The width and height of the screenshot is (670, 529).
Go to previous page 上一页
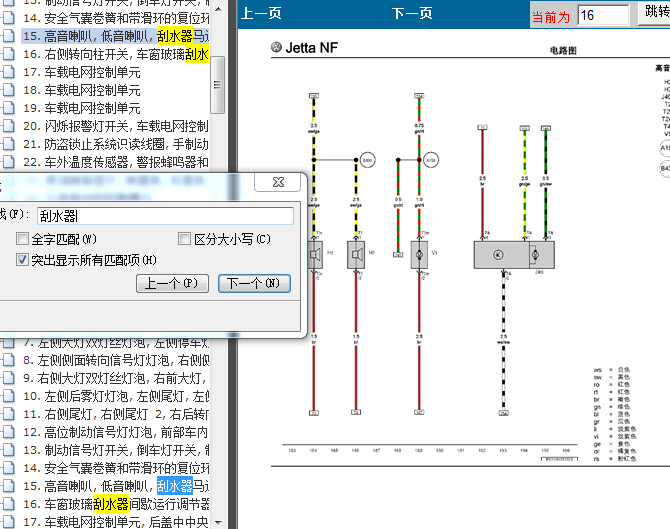pos(261,14)
